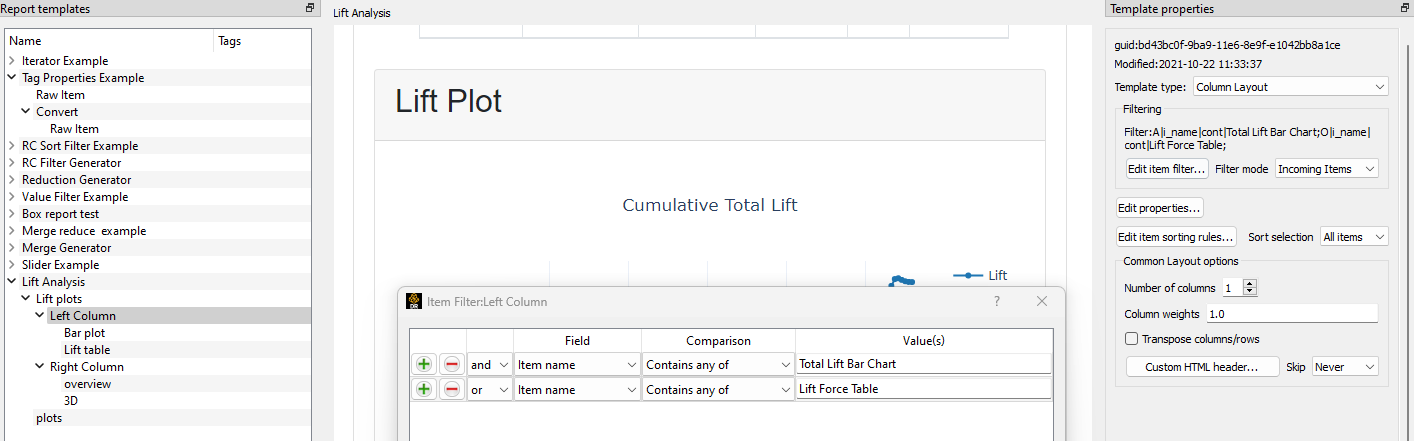The width and height of the screenshot is (1414, 441).
Task: Open Comparison dropdown in first filter row
Action: coord(718,365)
